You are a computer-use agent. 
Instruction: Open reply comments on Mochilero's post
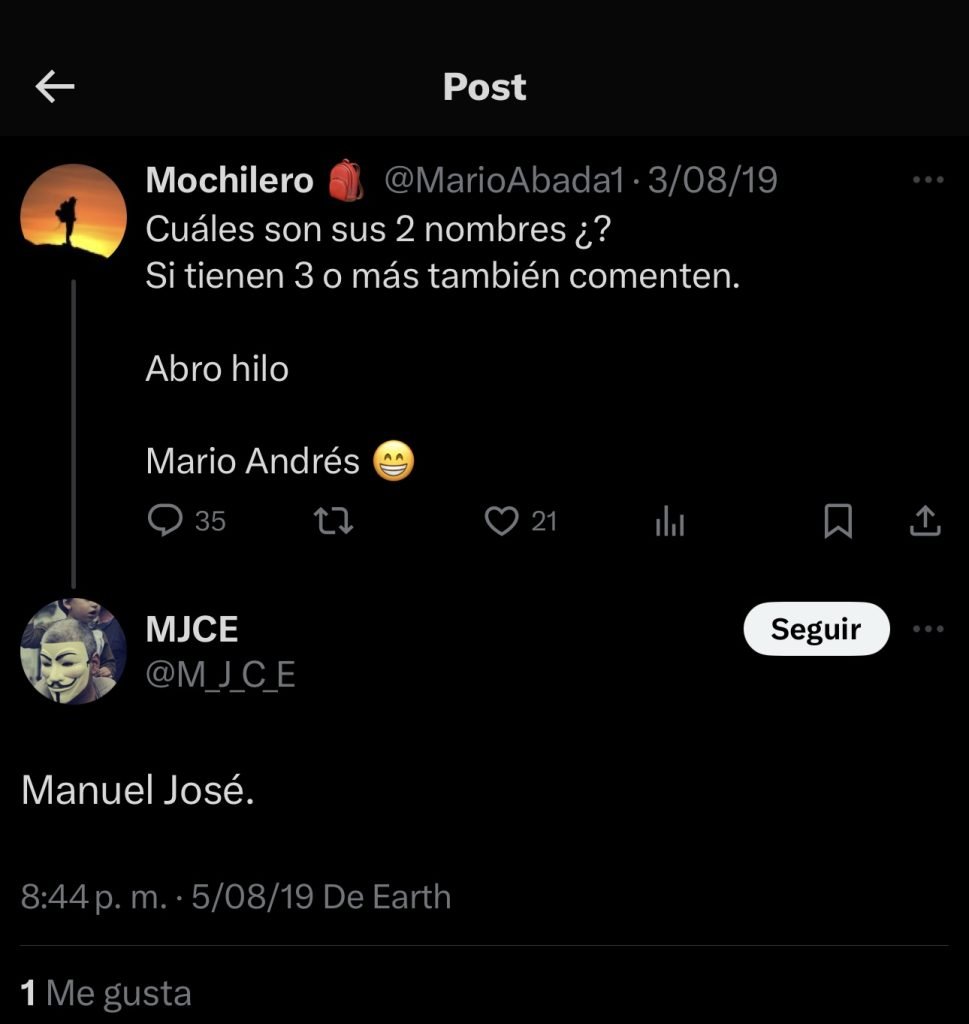(x=165, y=520)
